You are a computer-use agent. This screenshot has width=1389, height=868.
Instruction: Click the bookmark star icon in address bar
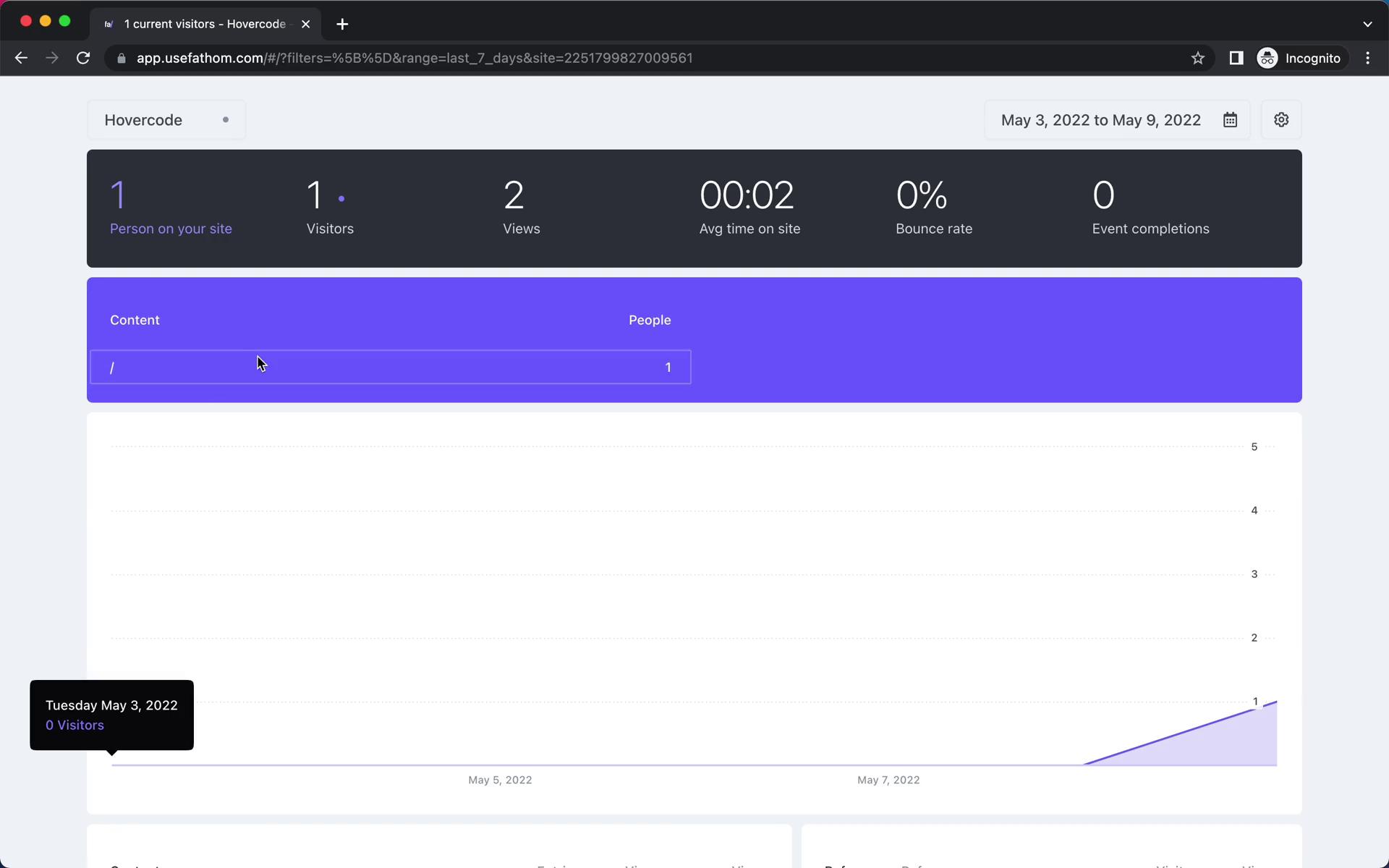[1198, 58]
